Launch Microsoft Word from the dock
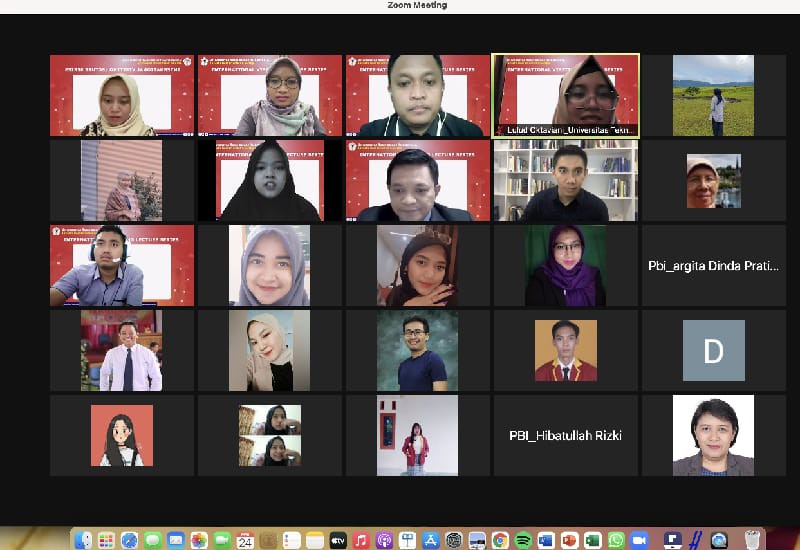800x550 pixels. pos(546,540)
